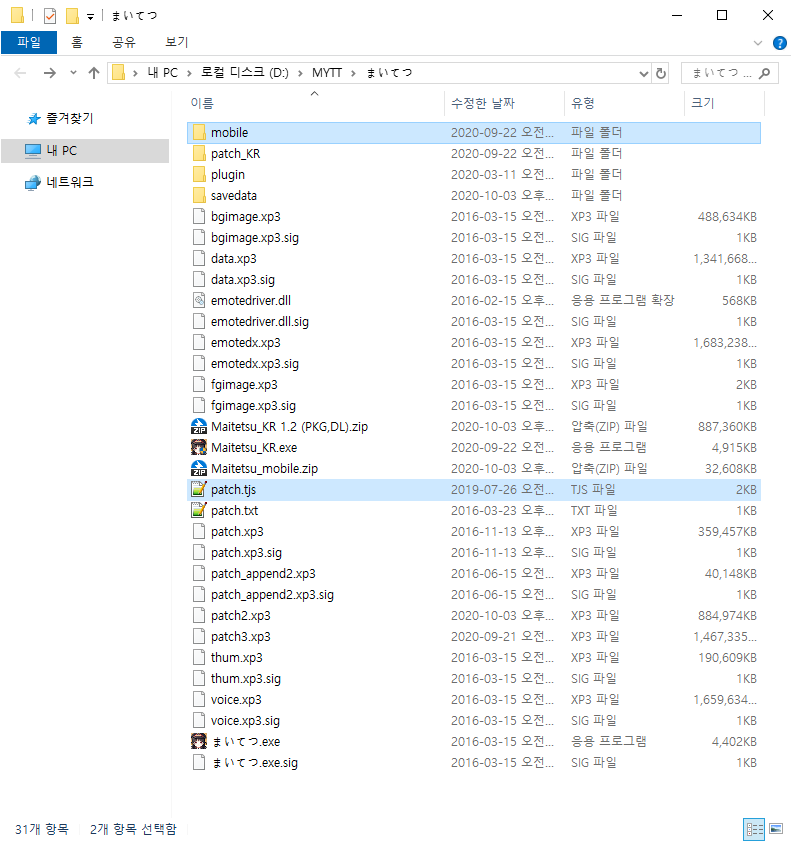Select the emotedriver.dll.sig file name
792x842 pixels.
pos(260,322)
